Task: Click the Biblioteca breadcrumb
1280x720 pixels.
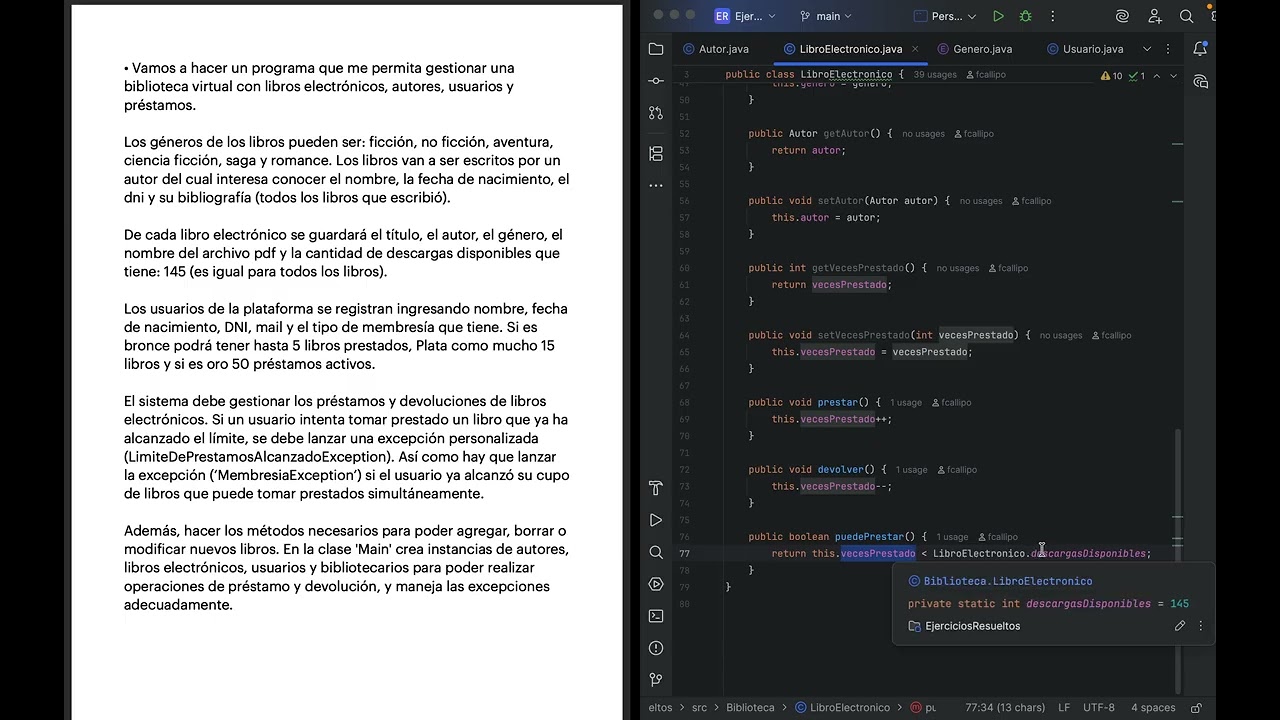Action: tap(750, 707)
